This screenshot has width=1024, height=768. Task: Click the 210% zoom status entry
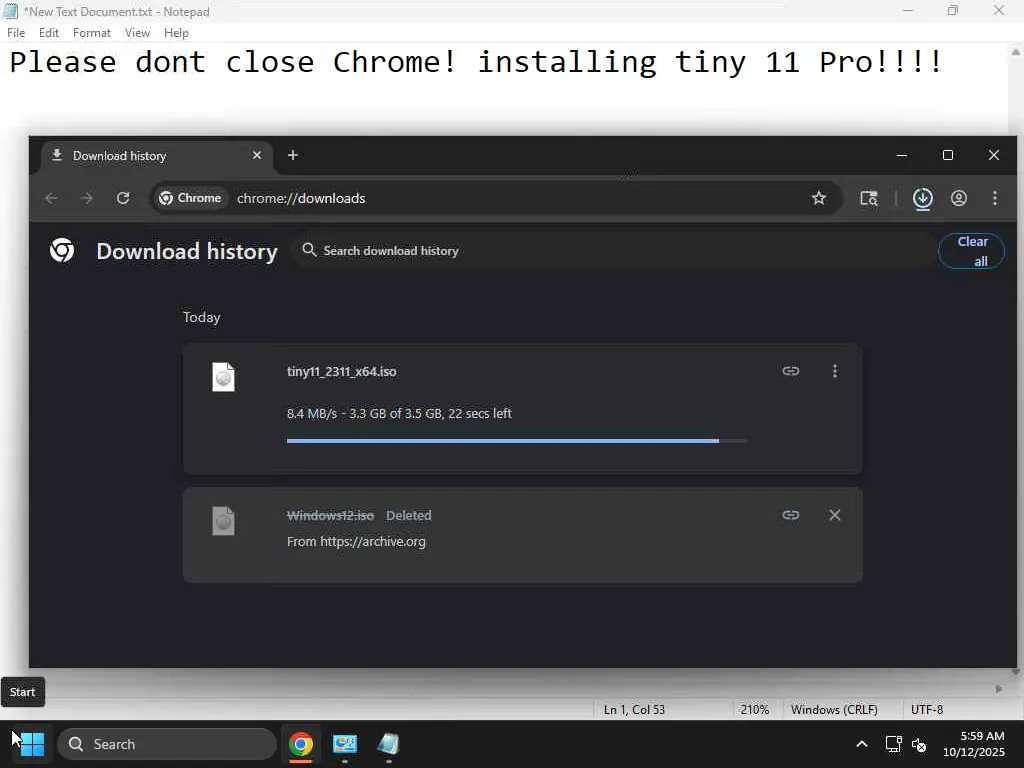(754, 709)
